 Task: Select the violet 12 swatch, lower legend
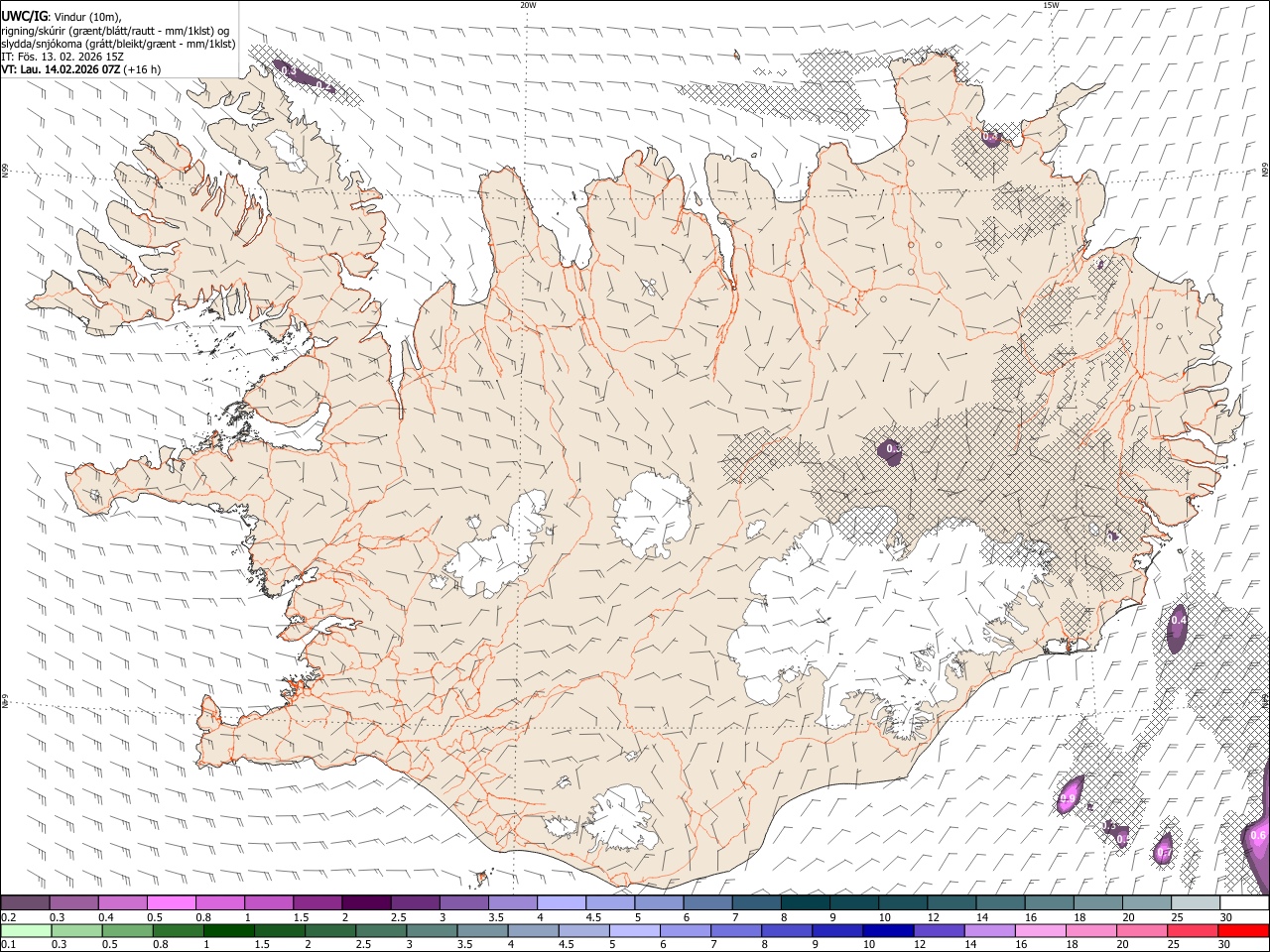[939, 930]
